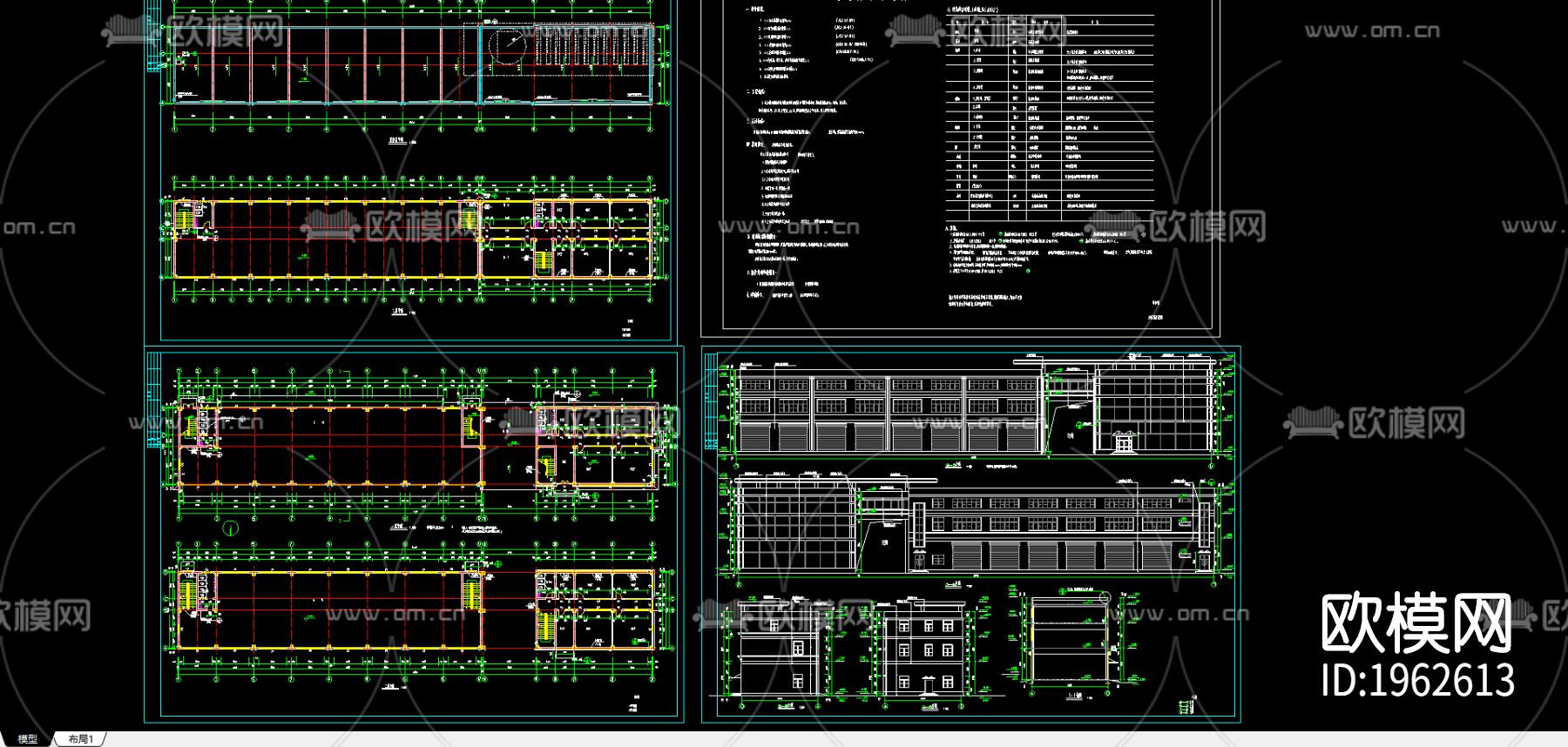The image size is (1568, 747).
Task: Select the large circle in the top floor plan
Action: 507,44
